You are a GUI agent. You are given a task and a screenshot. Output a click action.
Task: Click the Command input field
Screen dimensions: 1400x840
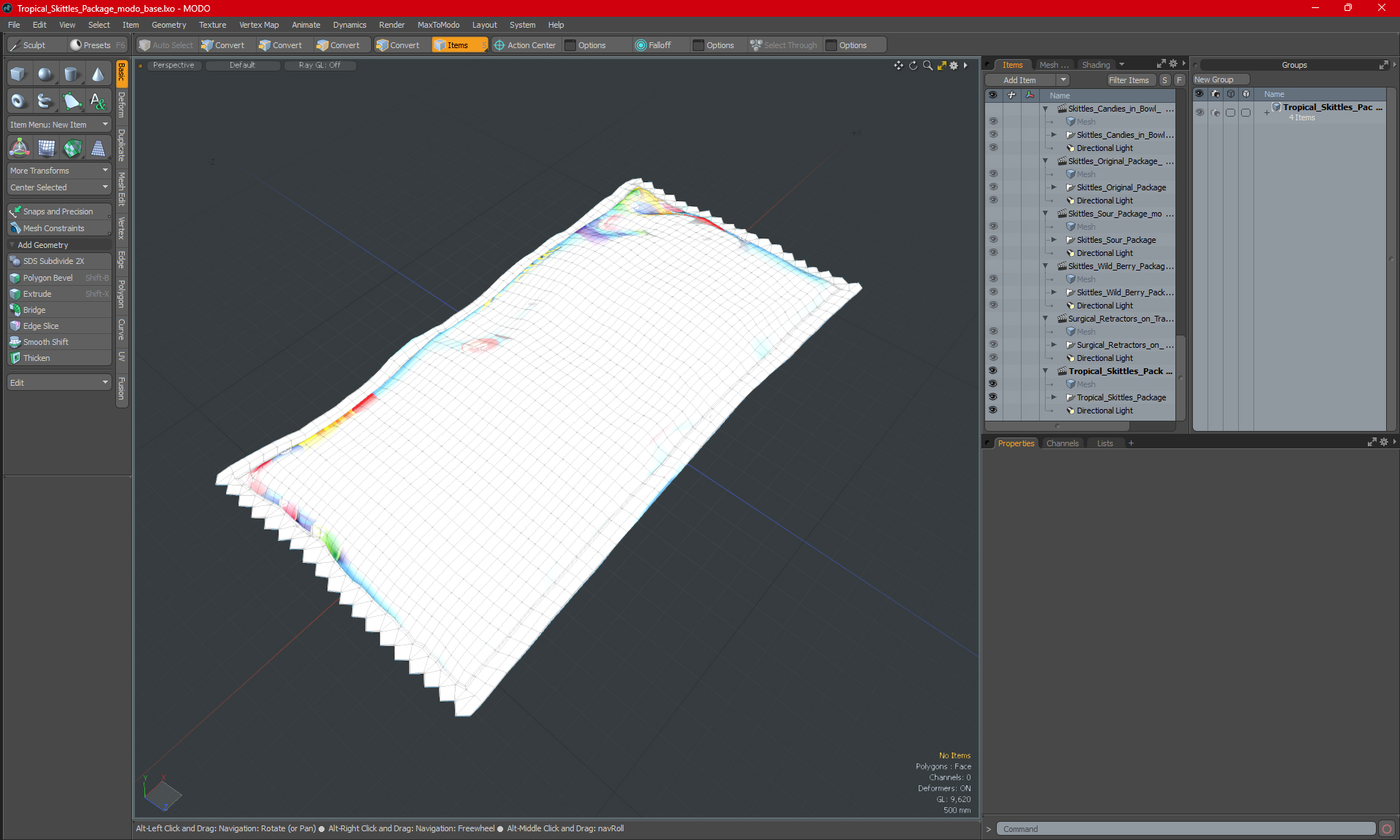tap(1186, 829)
